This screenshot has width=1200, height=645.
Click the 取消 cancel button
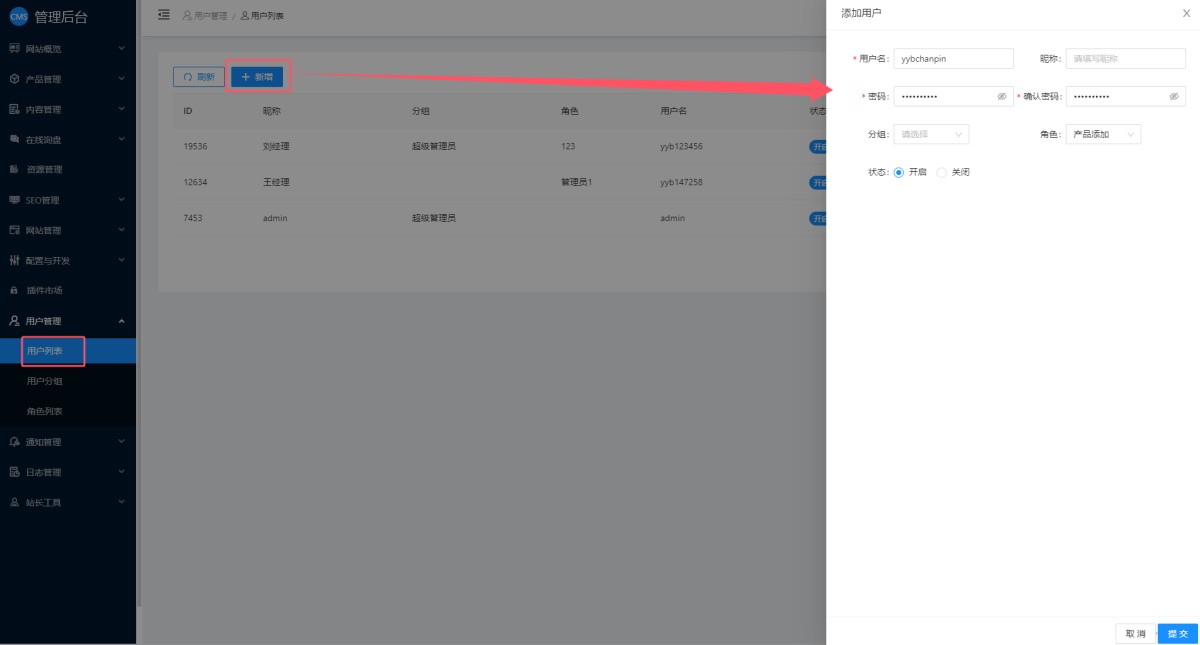pos(1135,633)
